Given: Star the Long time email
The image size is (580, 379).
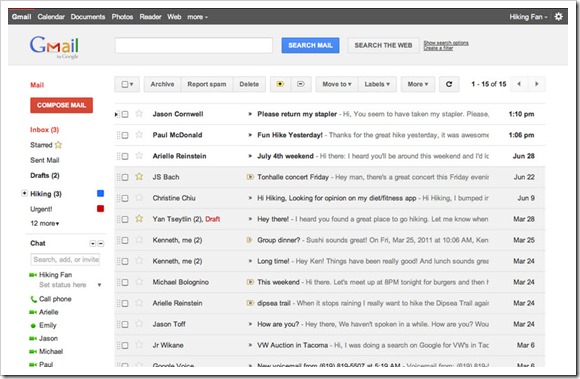Looking at the screenshot, I should coord(139,261).
